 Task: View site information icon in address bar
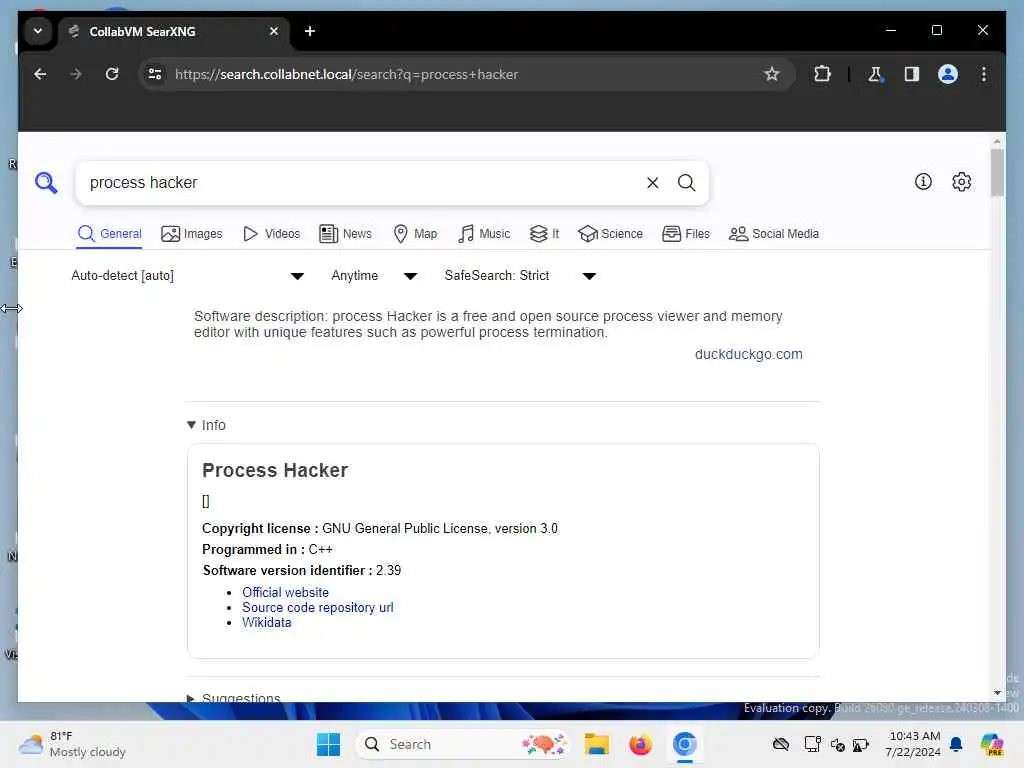coord(155,74)
